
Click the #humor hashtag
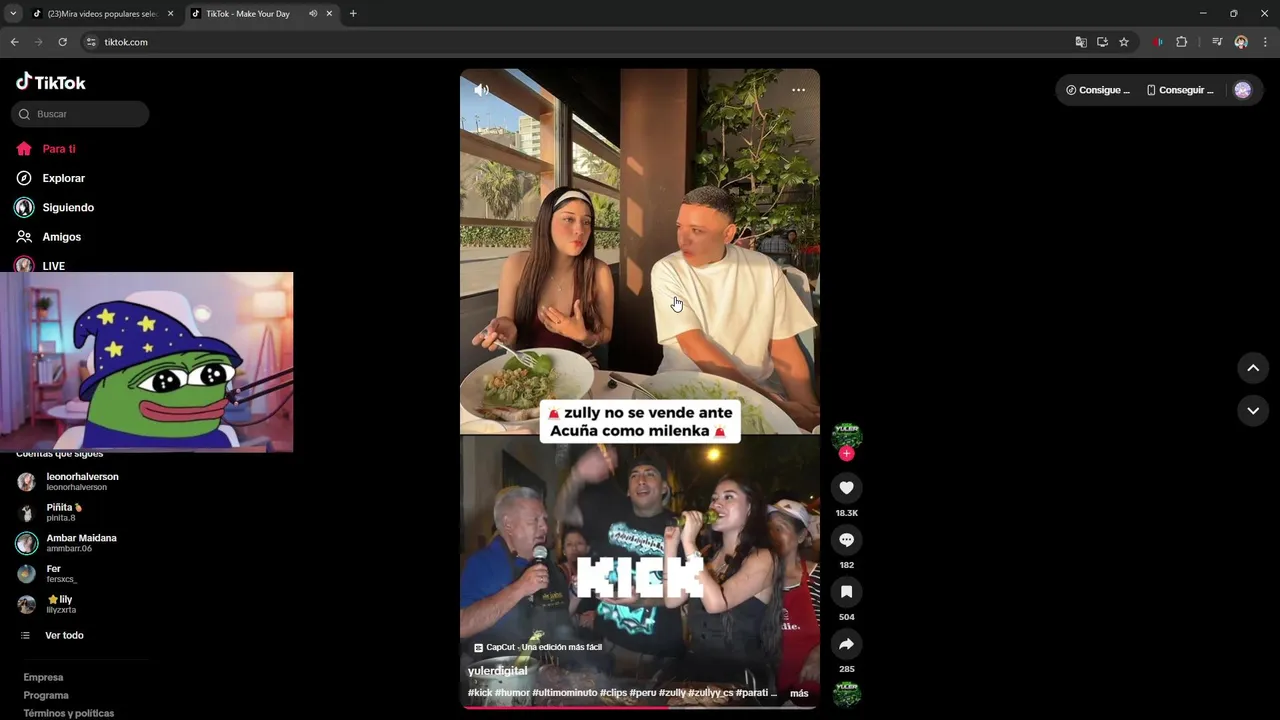point(512,693)
